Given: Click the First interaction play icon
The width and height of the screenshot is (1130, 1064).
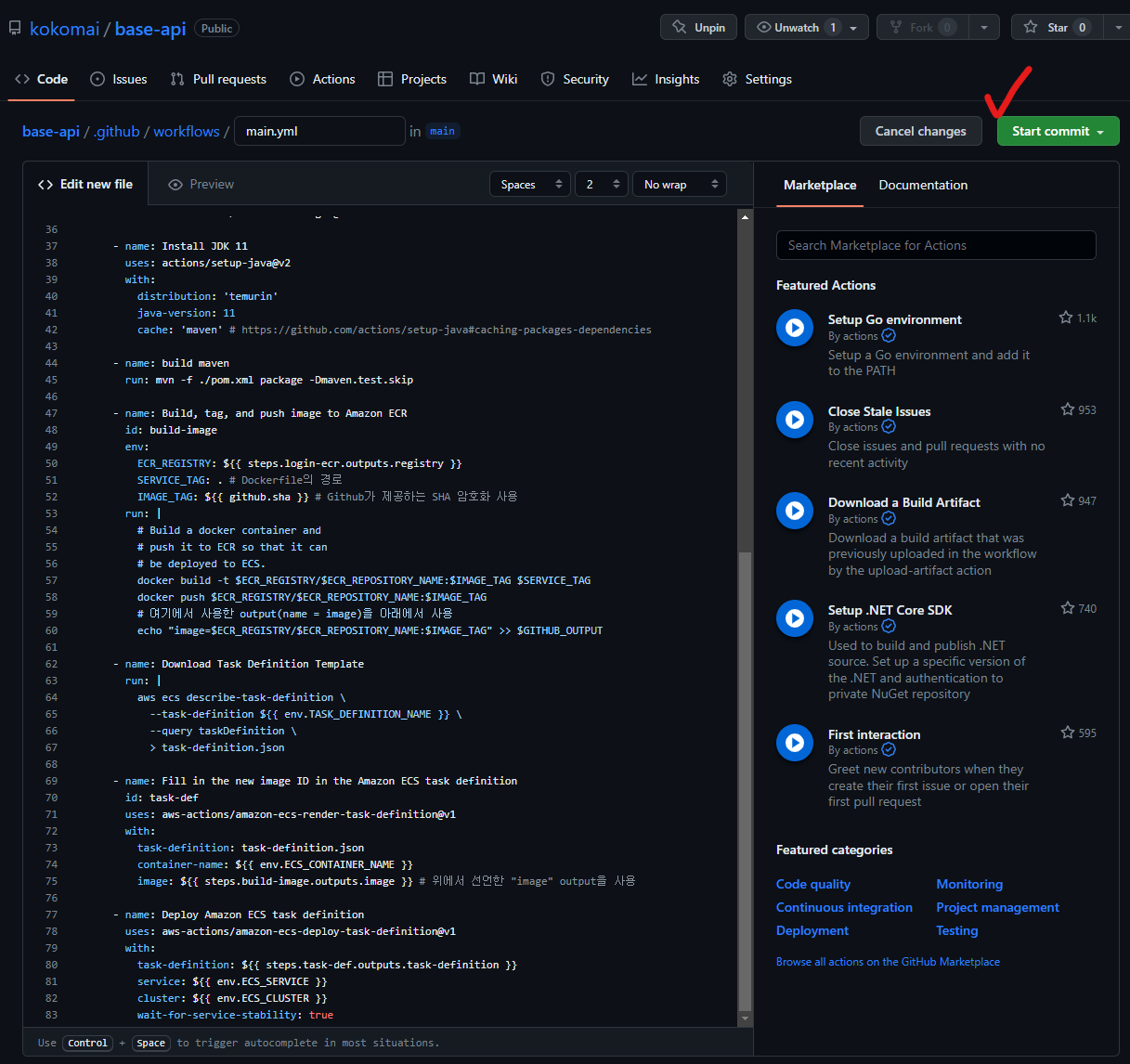Looking at the screenshot, I should click(795, 743).
